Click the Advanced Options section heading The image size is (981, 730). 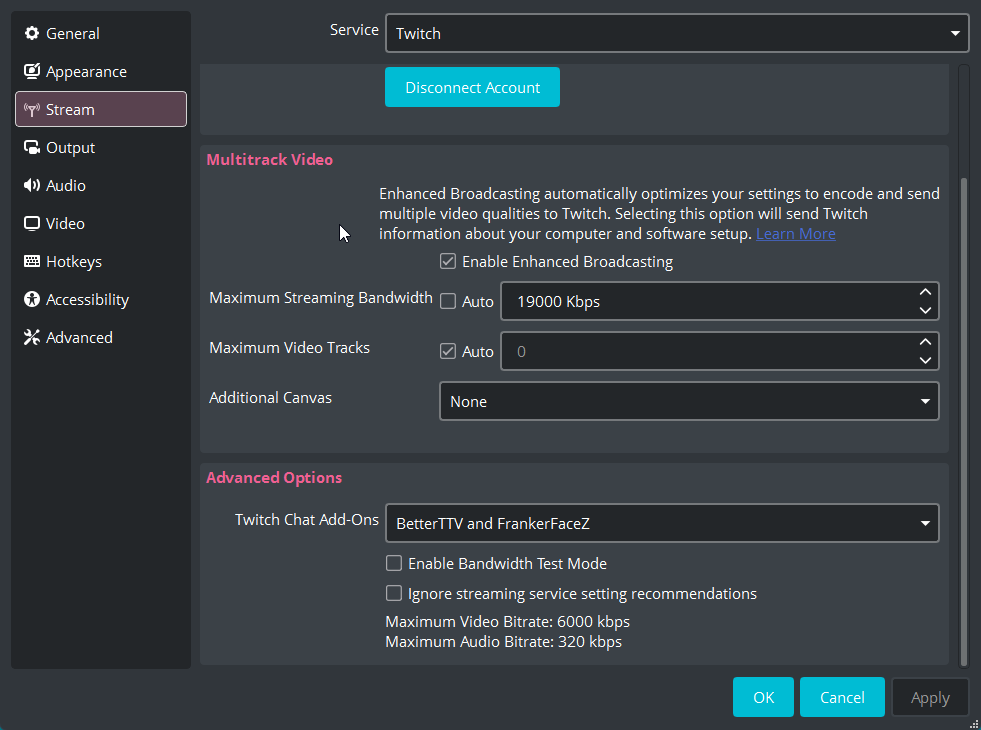tap(274, 477)
